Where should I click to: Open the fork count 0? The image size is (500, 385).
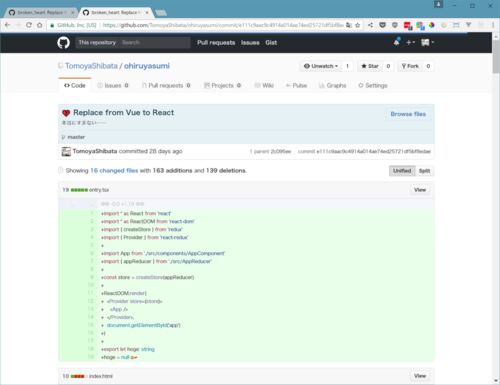(428, 66)
